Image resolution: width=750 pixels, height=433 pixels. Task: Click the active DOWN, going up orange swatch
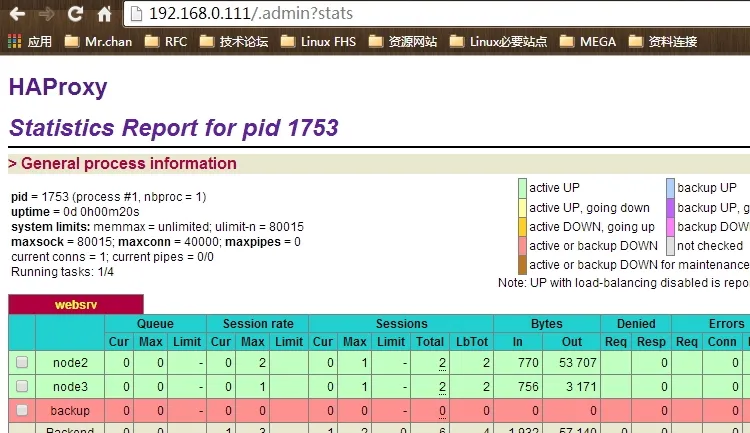click(x=522, y=227)
